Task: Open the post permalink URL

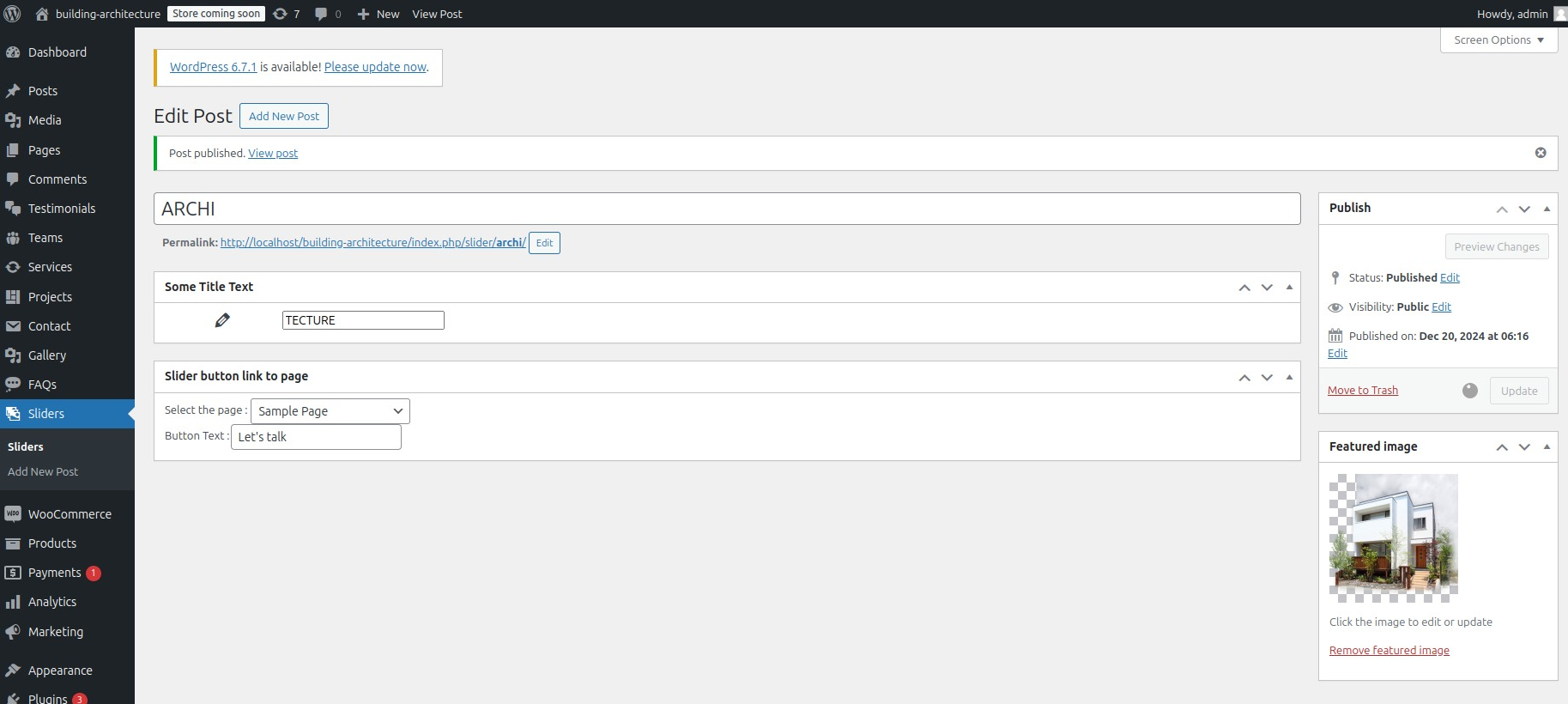Action: click(372, 243)
